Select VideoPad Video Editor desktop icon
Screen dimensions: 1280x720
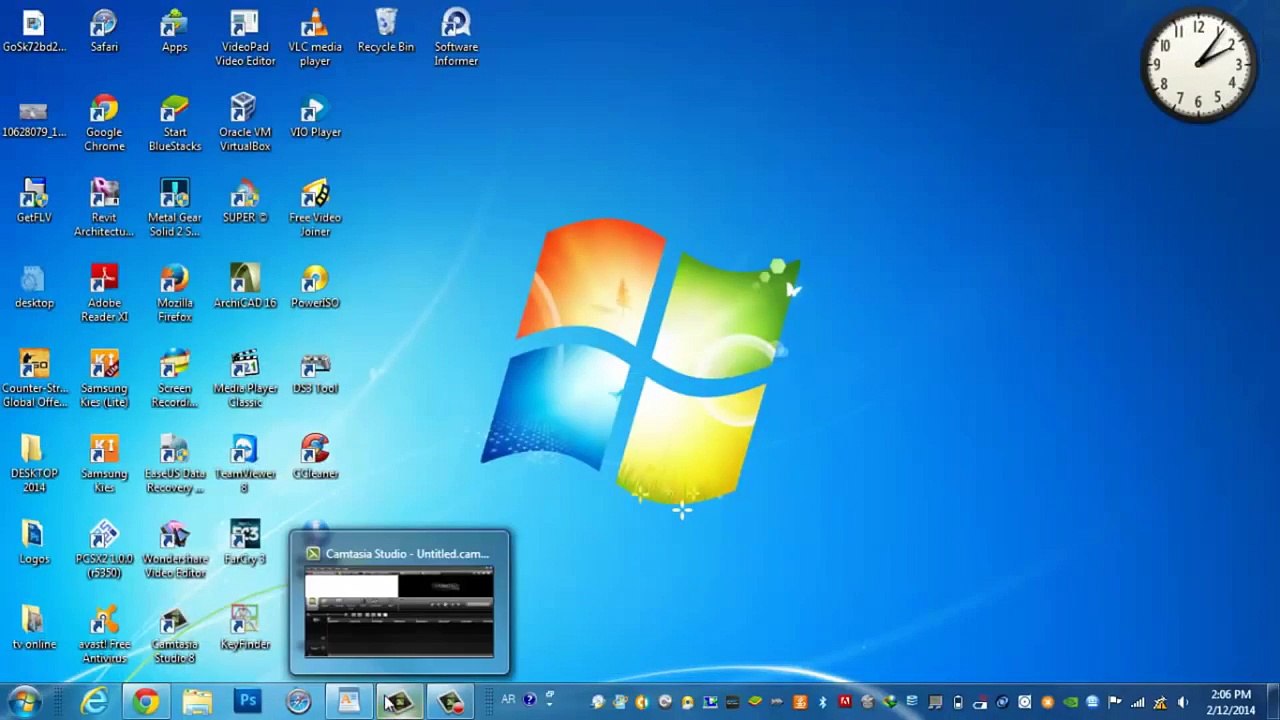pyautogui.click(x=245, y=38)
